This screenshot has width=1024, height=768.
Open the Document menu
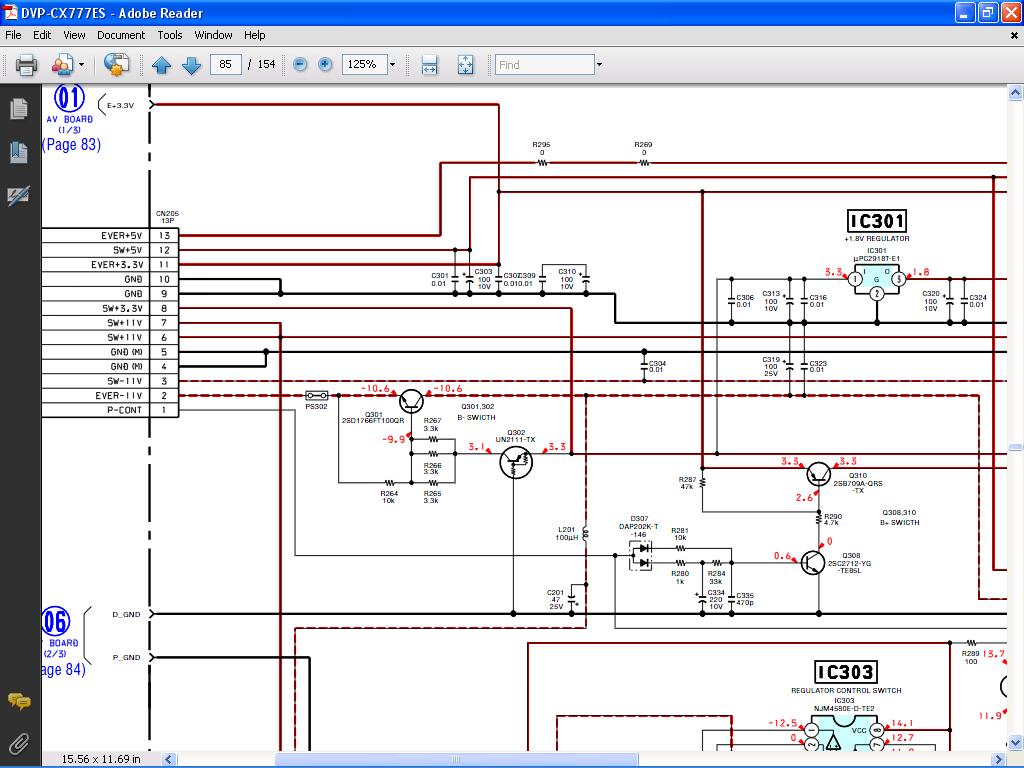[x=121, y=35]
